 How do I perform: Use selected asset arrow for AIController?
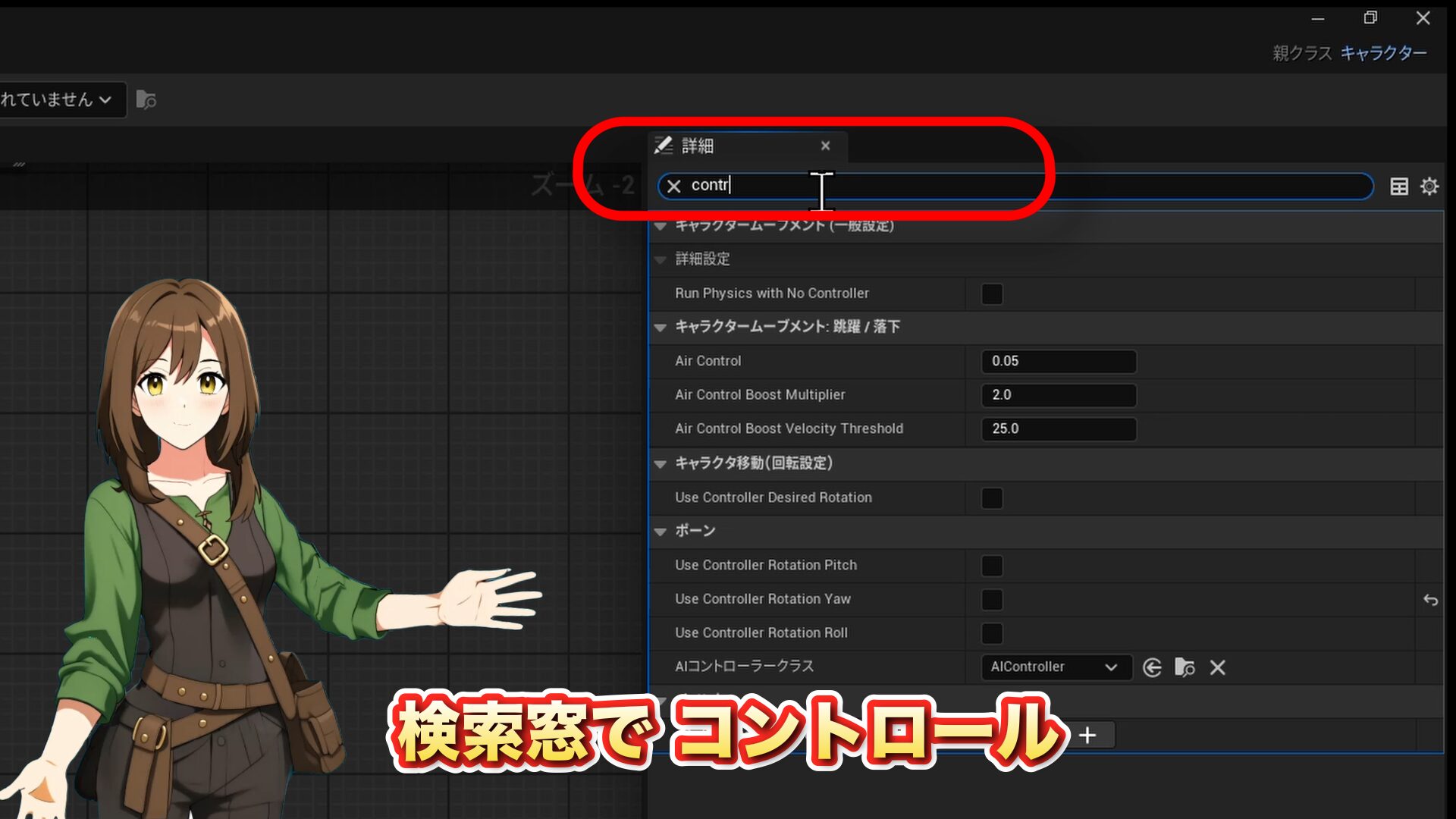(x=1152, y=667)
